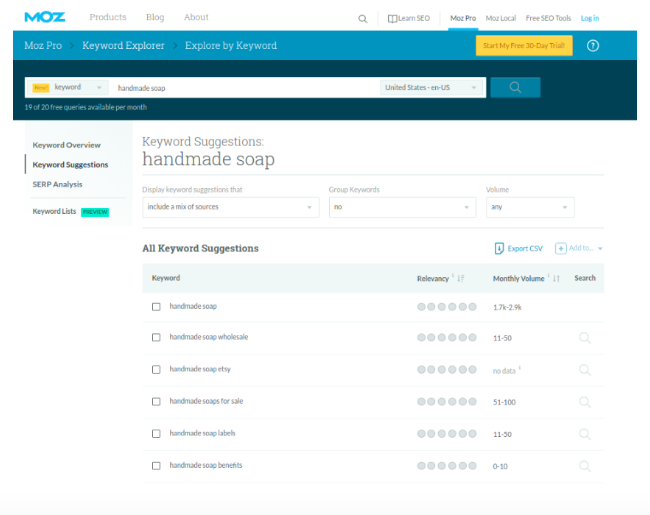Open the United States - en-US locale dropdown
This screenshot has height=515, width=650.
432,87
